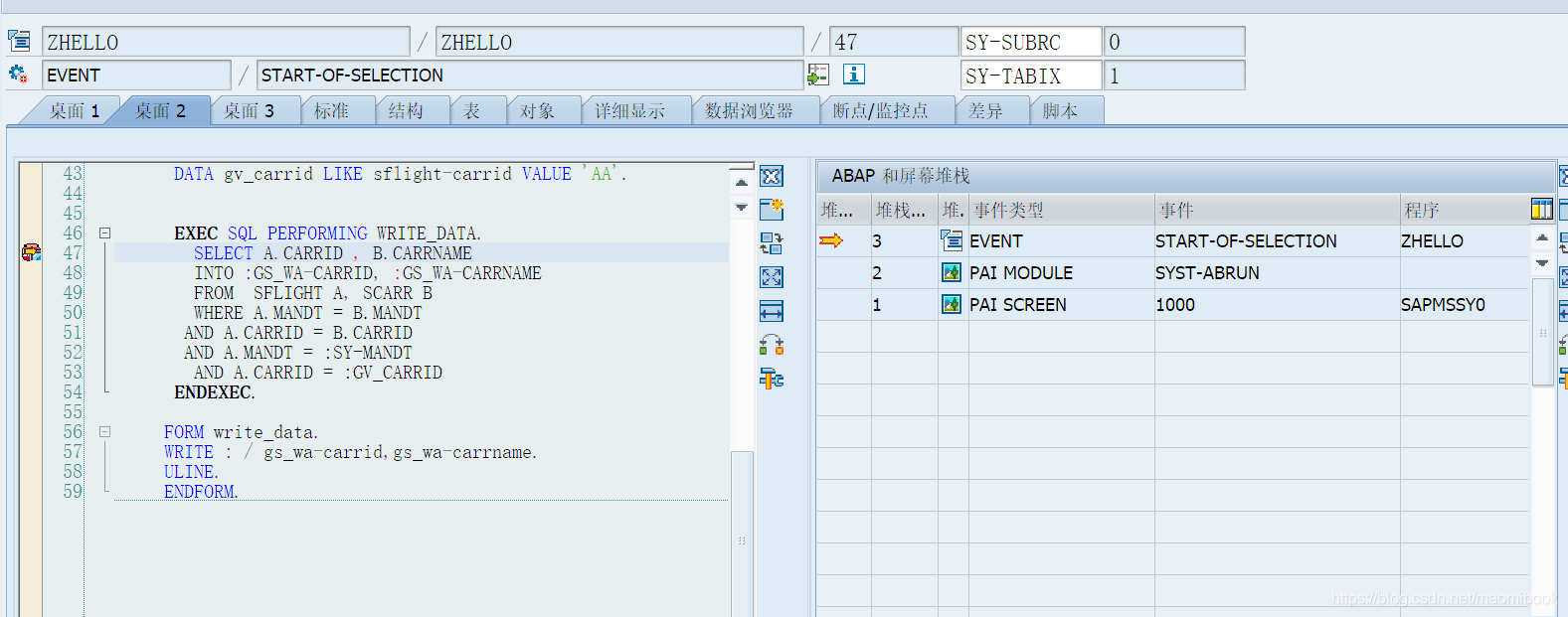Click the SY-TABIX label field
1568x617 pixels.
1031,76
